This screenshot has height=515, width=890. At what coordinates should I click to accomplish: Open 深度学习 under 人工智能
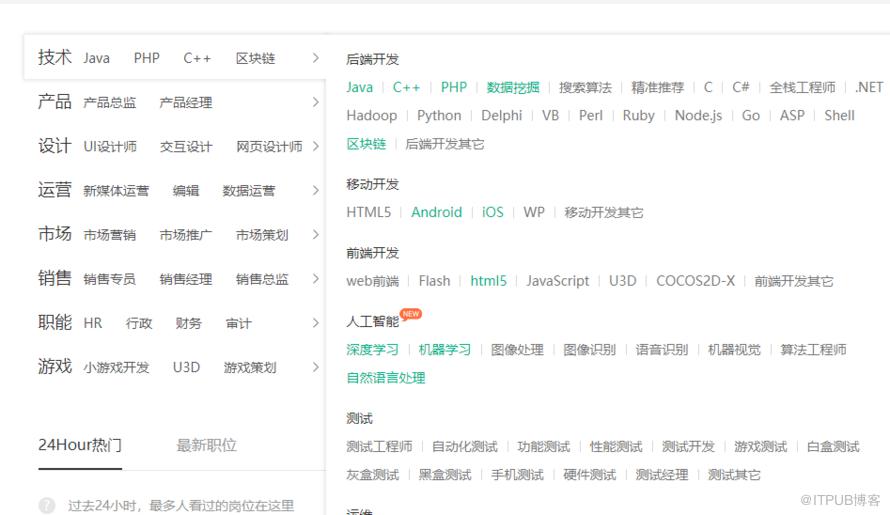point(372,350)
